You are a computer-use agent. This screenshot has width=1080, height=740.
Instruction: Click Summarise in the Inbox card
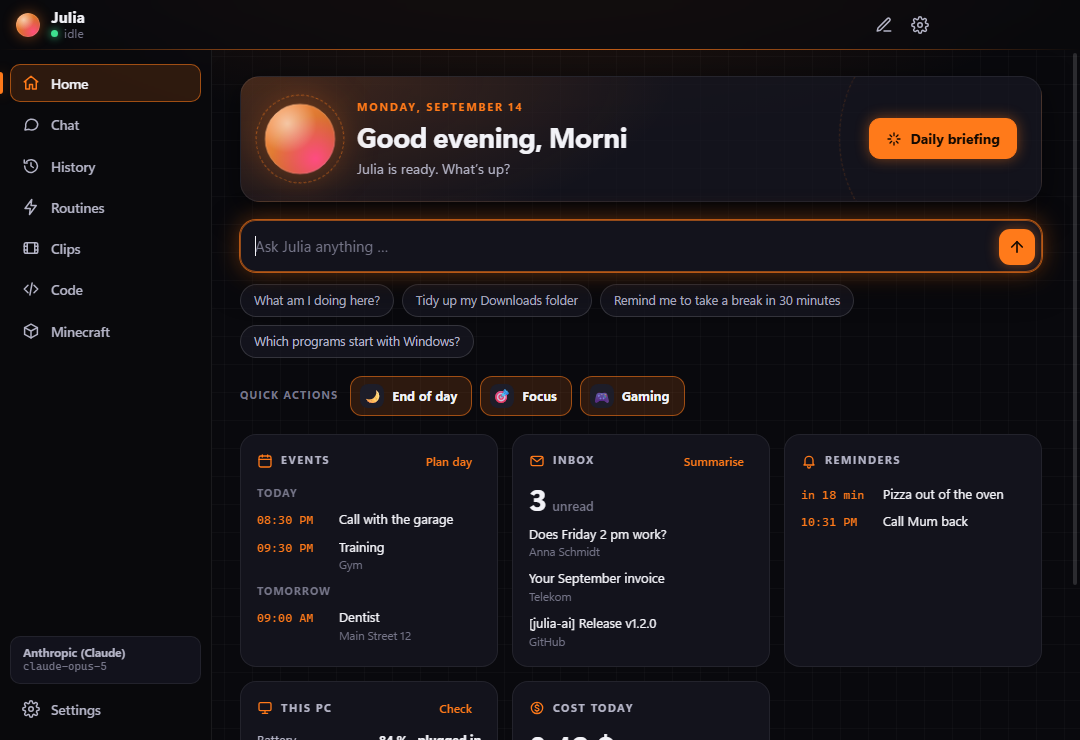point(713,462)
